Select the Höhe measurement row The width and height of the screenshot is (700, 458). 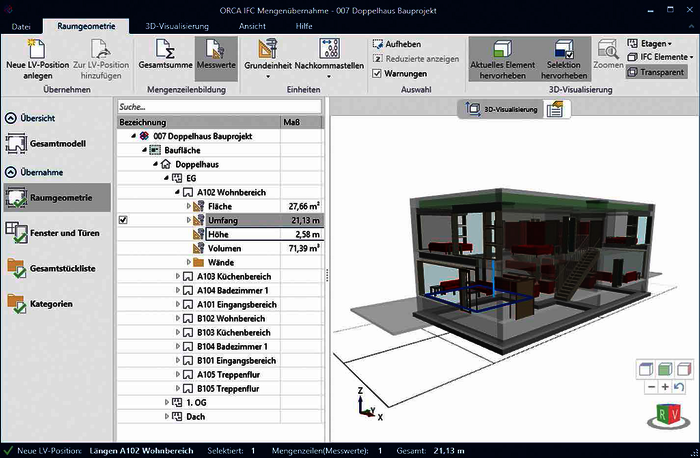(265, 234)
